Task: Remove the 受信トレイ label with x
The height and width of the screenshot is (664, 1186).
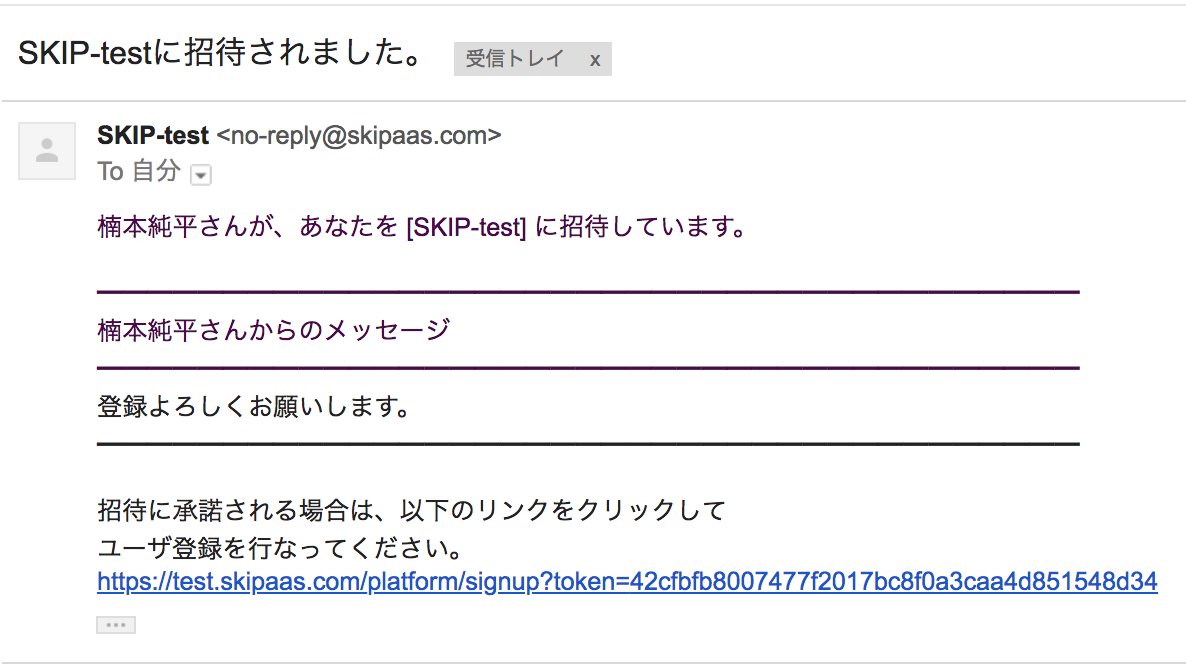Action: 595,60
